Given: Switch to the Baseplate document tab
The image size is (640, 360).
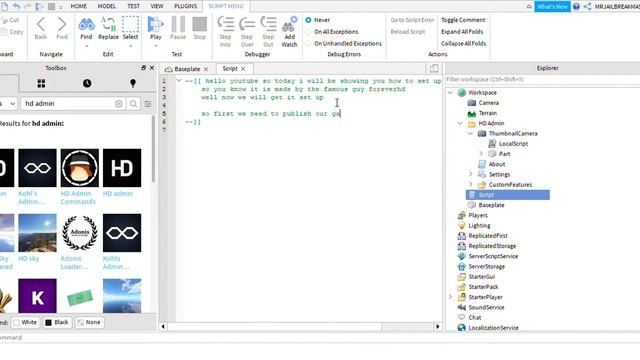Looking at the screenshot, I should 187,69.
